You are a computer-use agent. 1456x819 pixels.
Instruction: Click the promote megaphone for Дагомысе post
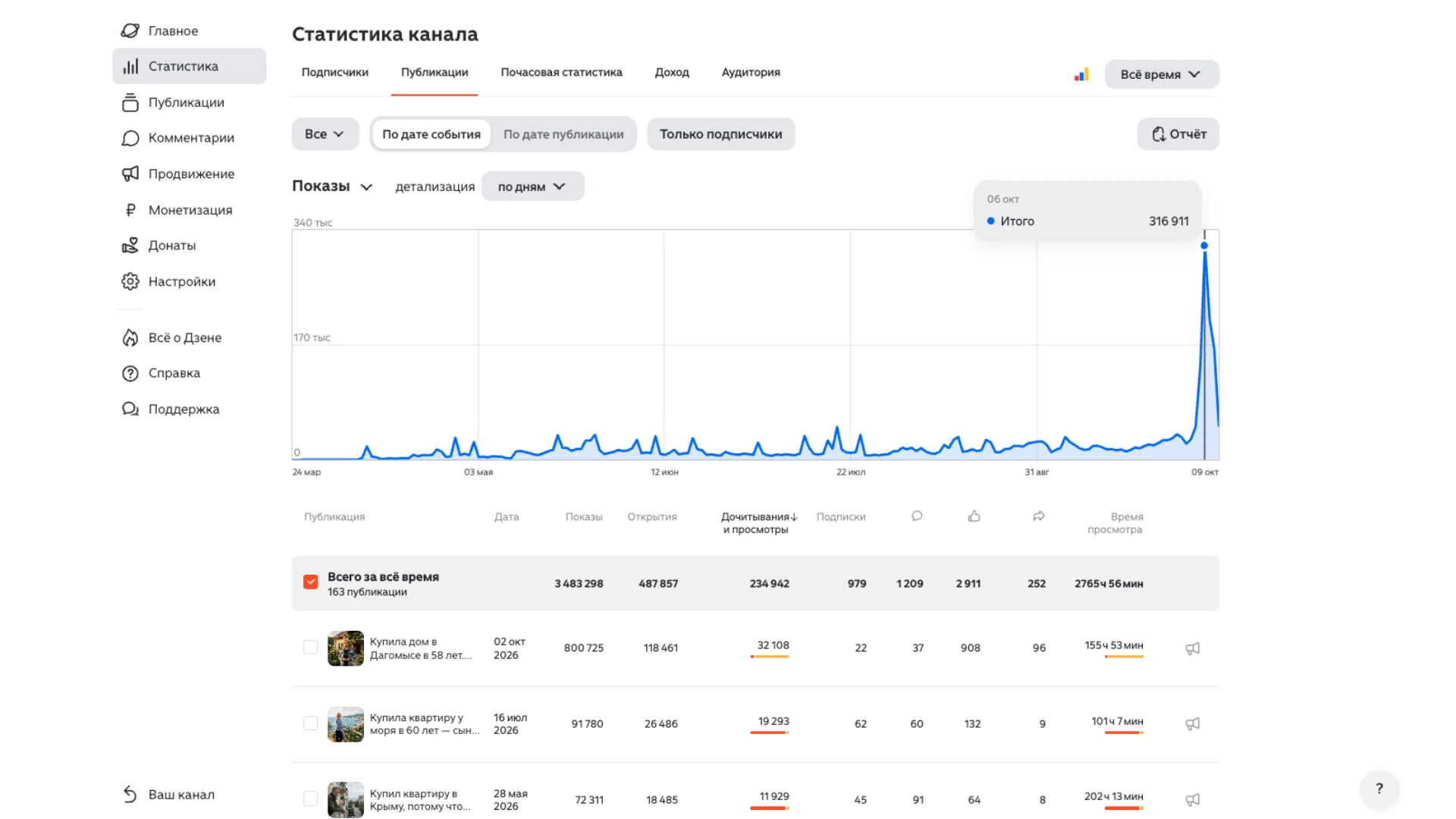point(1192,648)
